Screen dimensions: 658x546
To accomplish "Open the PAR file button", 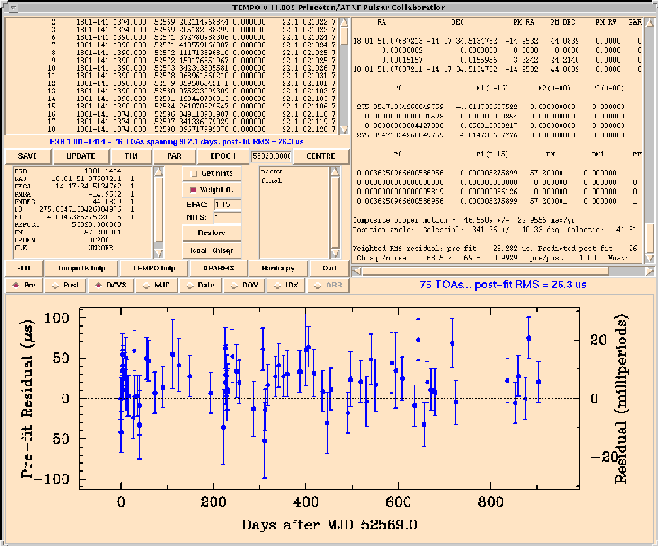I will pos(174,156).
